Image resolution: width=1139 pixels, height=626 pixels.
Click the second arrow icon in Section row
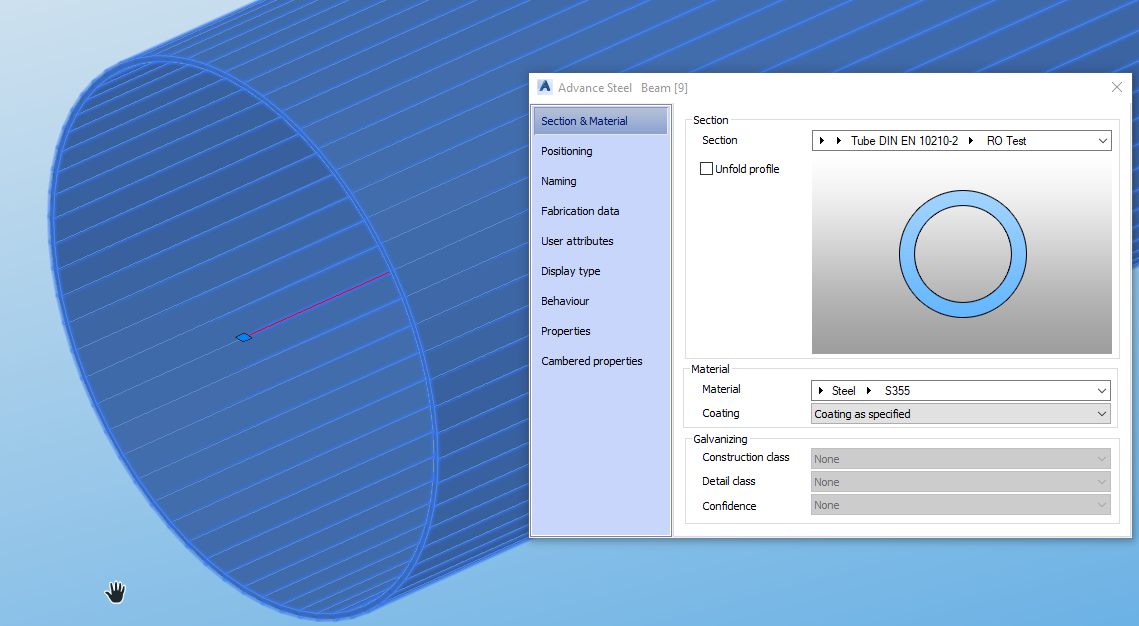(840, 140)
